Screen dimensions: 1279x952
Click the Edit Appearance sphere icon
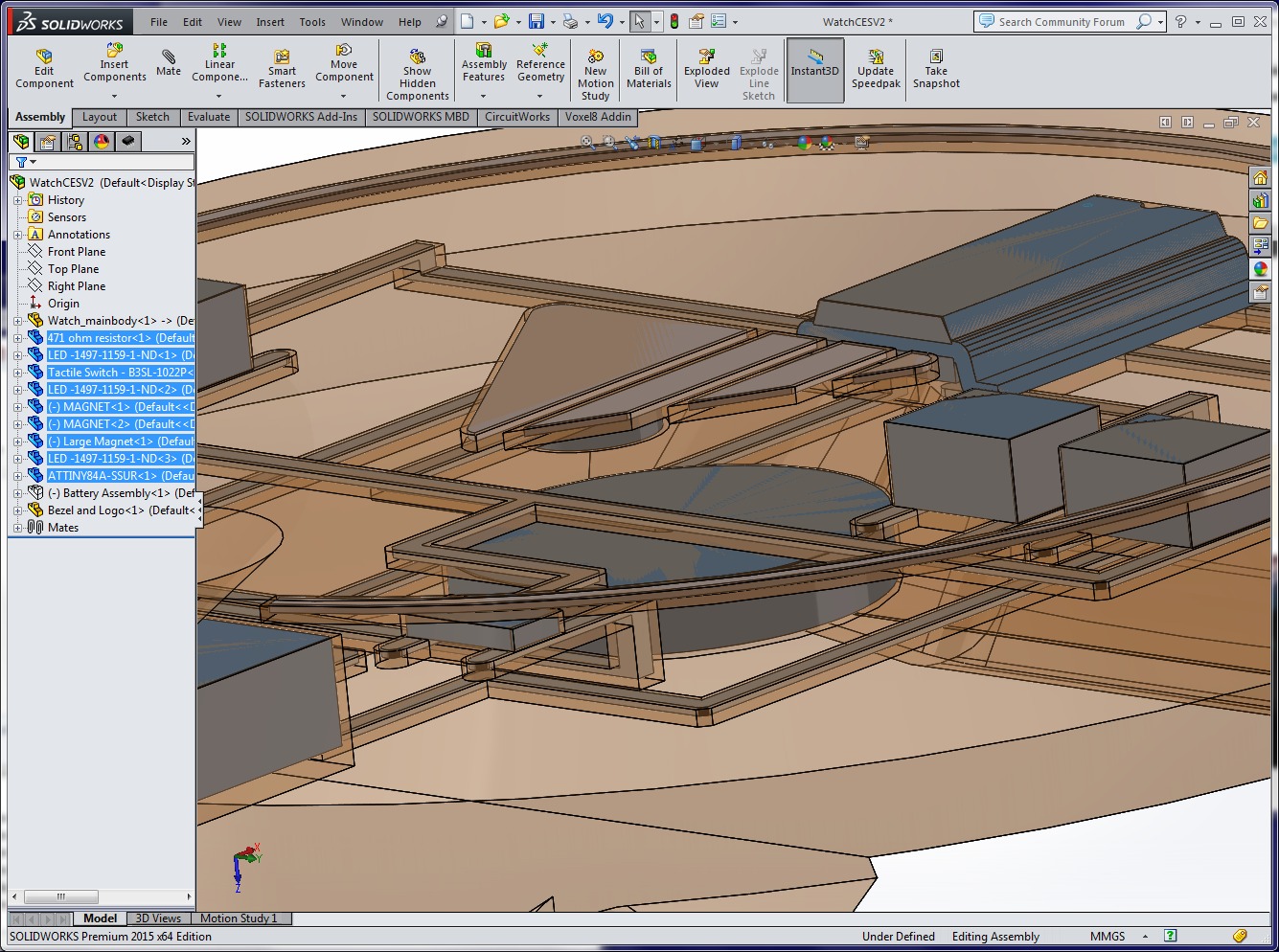tap(804, 143)
